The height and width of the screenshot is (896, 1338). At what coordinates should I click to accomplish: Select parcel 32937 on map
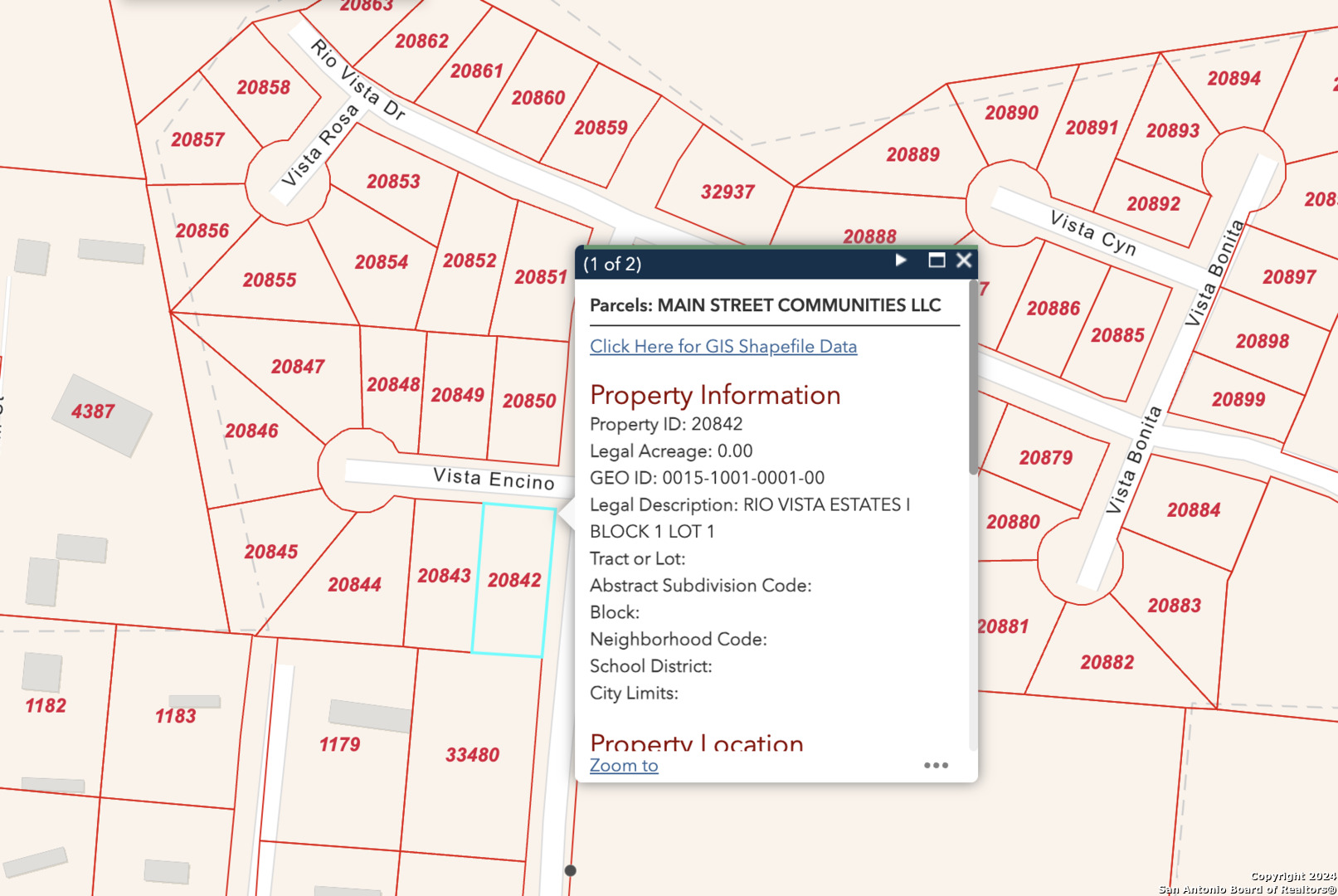click(x=727, y=192)
